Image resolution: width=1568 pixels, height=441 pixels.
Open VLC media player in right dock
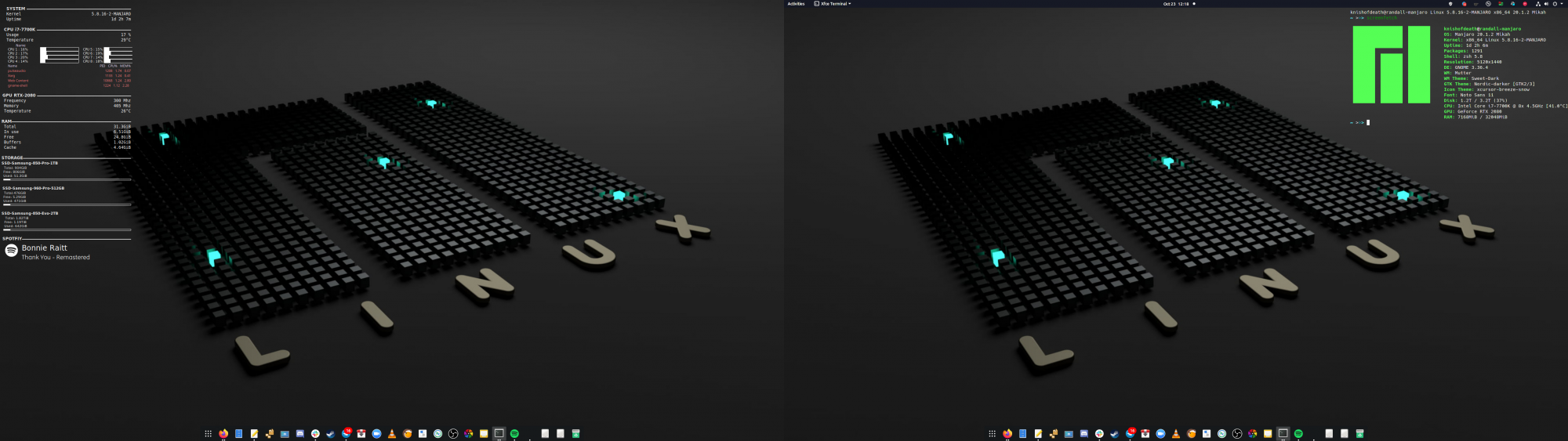point(1176,433)
